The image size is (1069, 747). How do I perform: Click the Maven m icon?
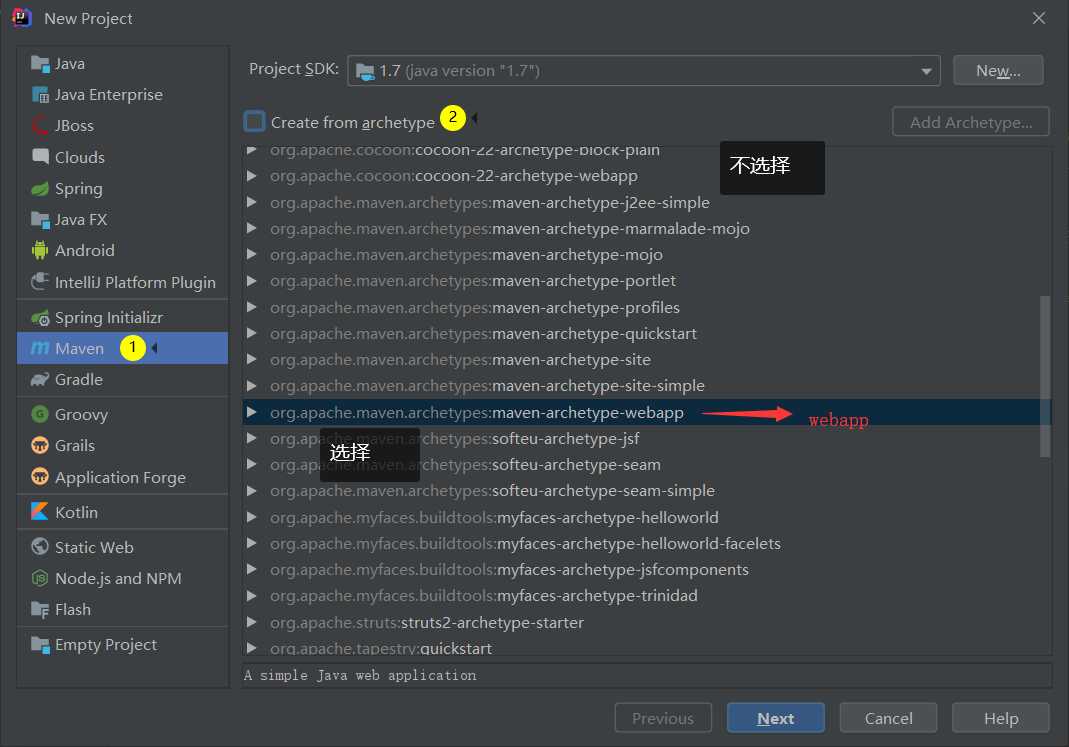40,348
